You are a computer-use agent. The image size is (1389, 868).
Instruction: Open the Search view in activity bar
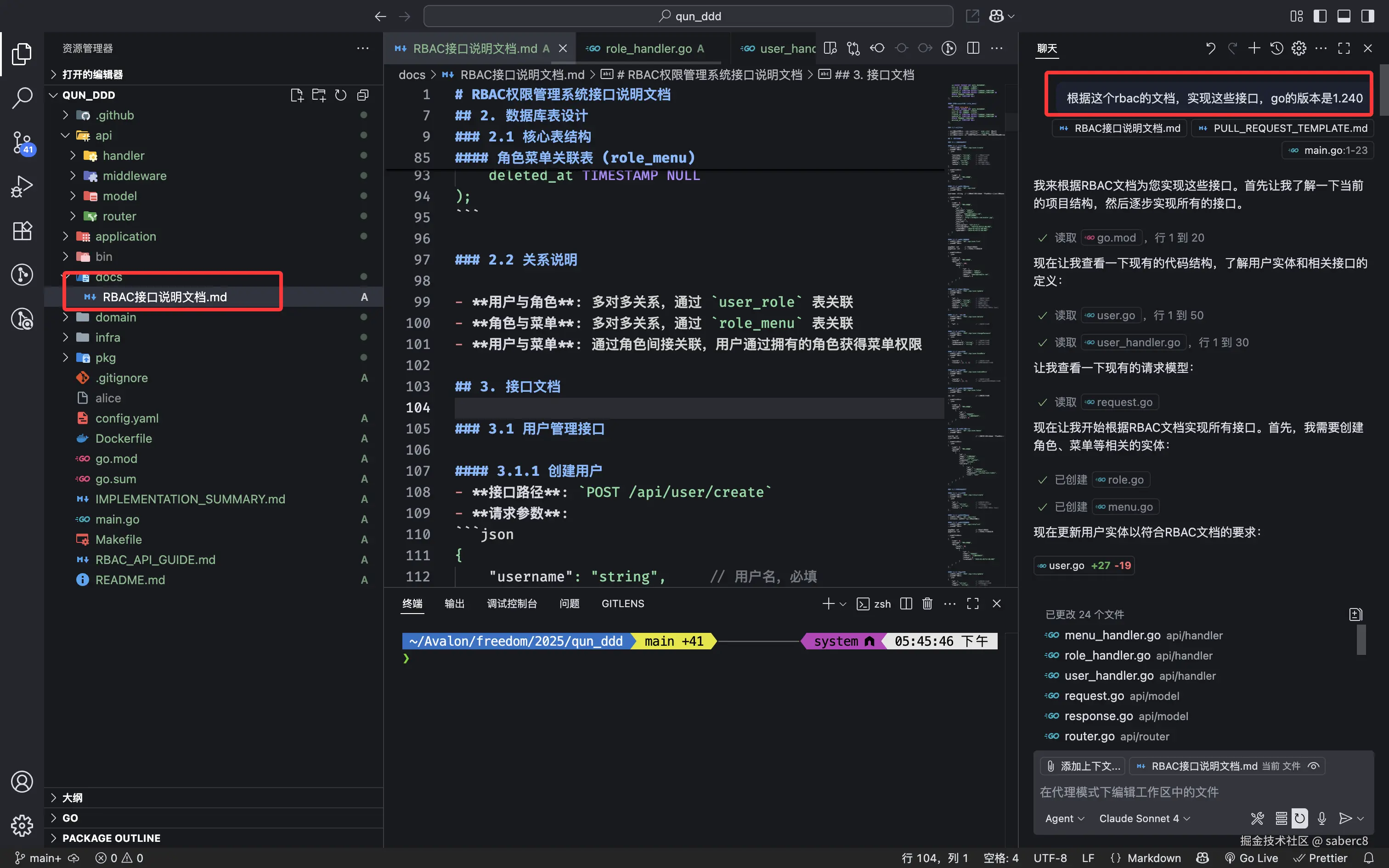(22, 98)
